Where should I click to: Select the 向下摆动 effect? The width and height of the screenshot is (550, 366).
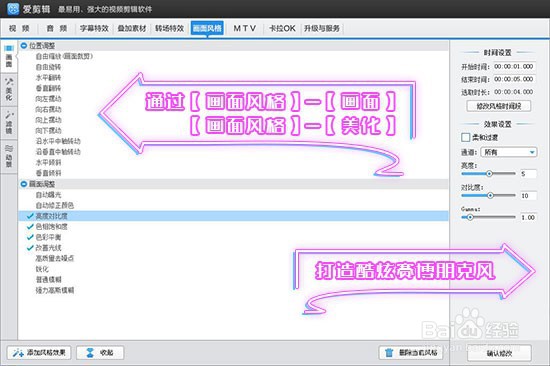click(x=48, y=131)
